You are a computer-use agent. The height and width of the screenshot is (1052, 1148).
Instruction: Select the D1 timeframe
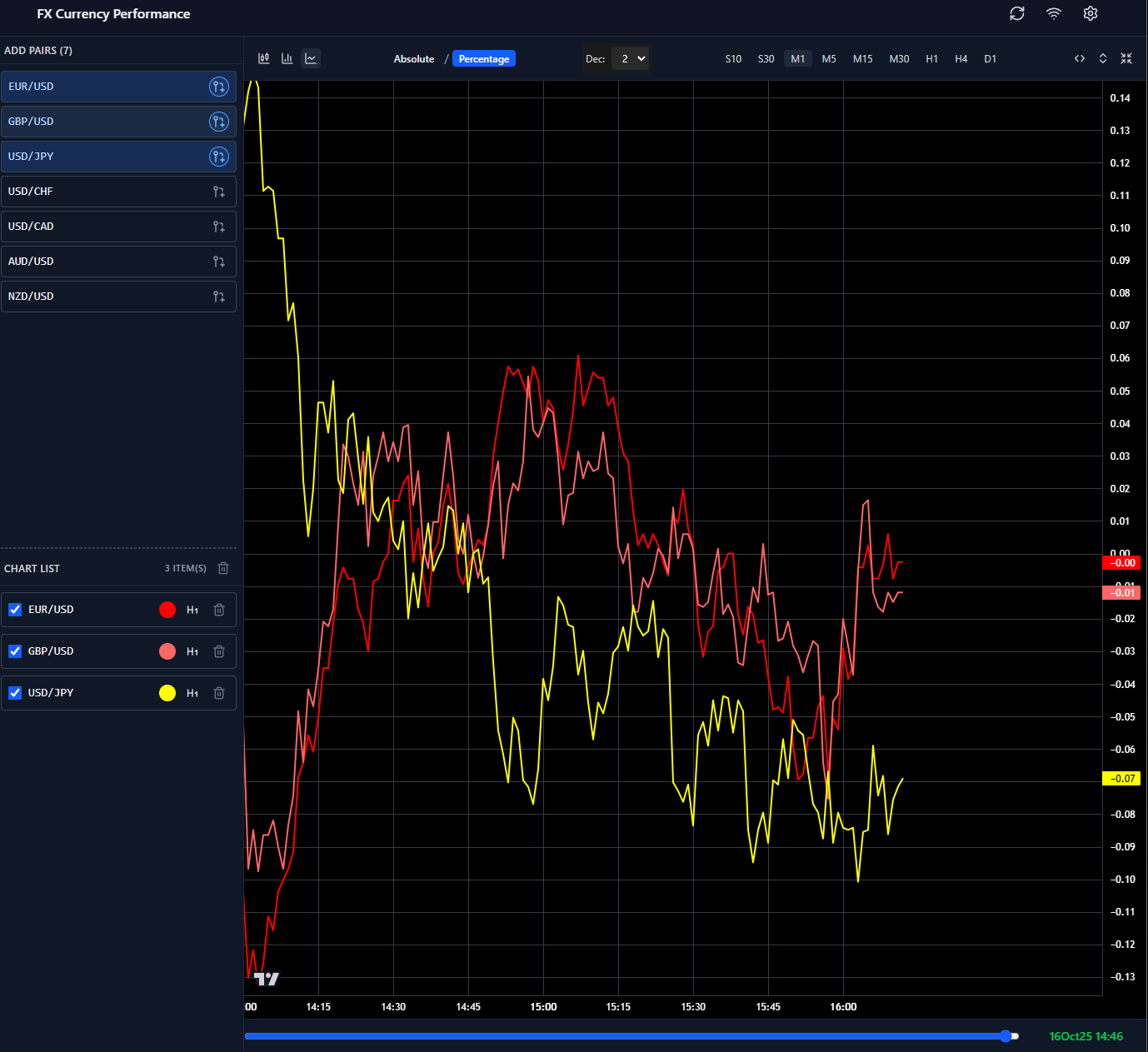991,59
